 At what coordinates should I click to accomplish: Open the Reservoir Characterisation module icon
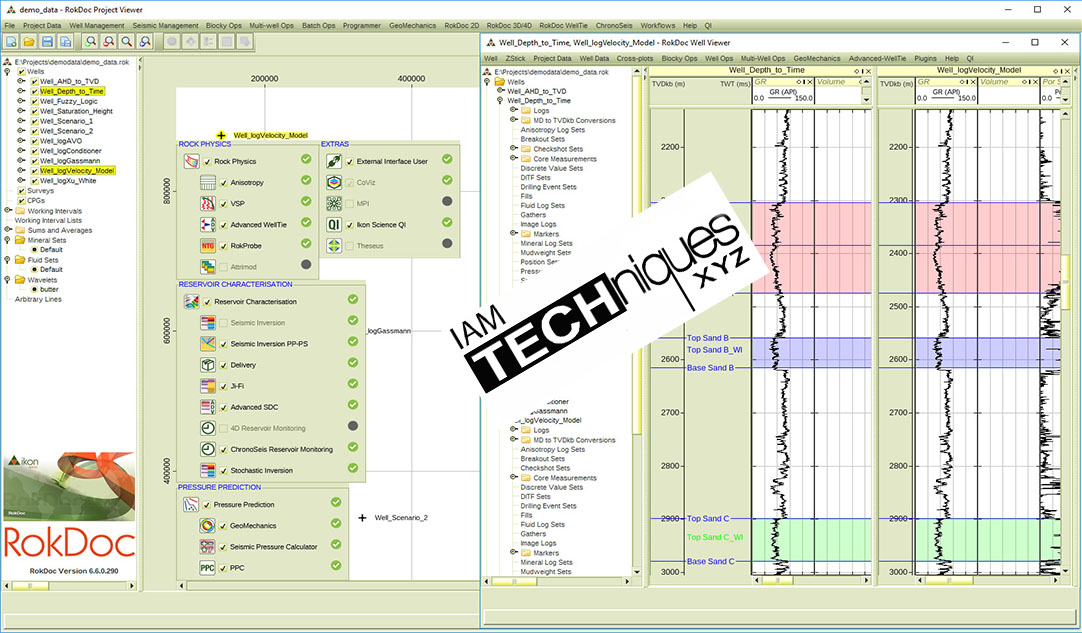(x=191, y=302)
